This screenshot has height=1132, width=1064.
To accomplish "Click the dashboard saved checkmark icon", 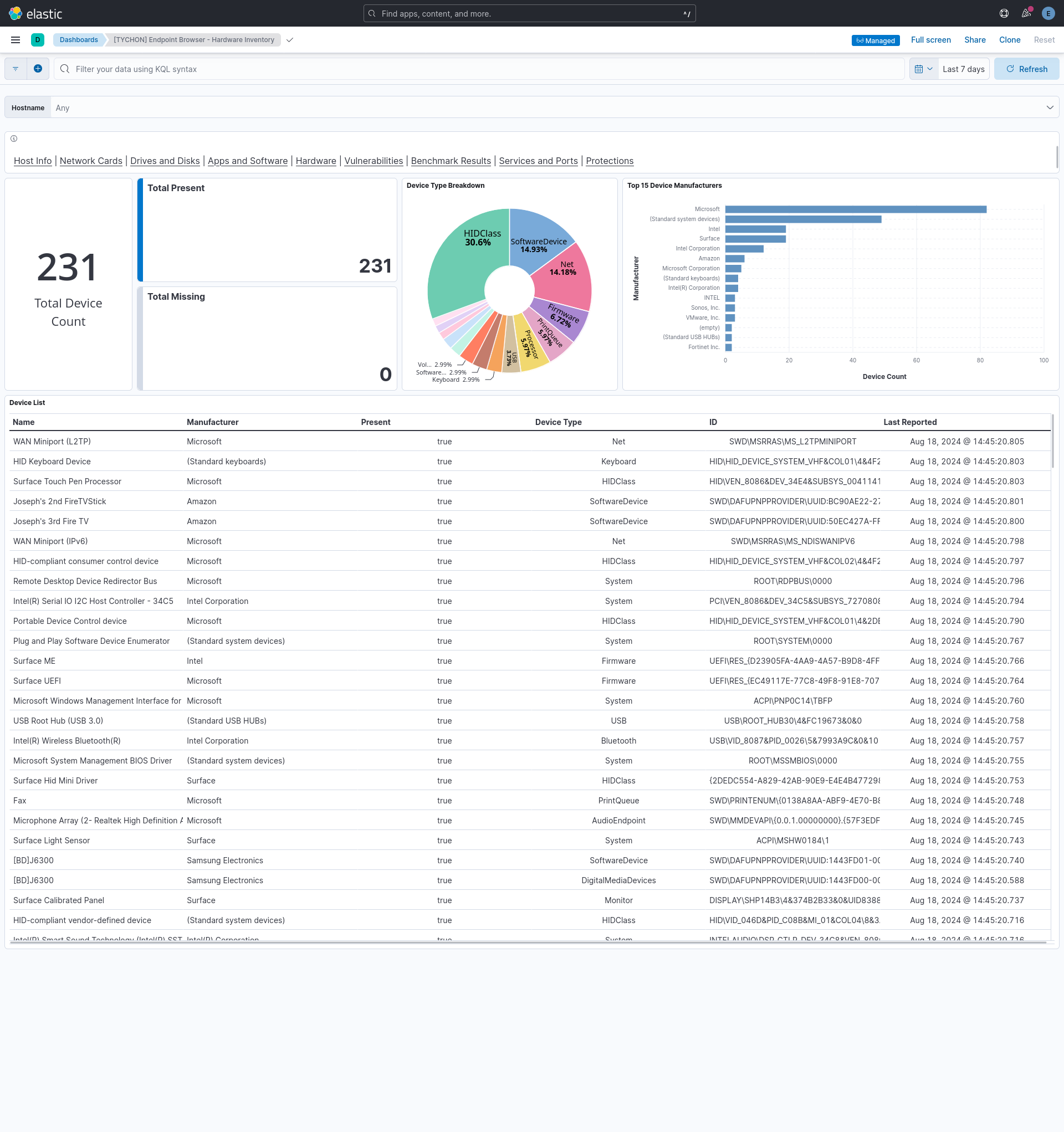I will (290, 40).
